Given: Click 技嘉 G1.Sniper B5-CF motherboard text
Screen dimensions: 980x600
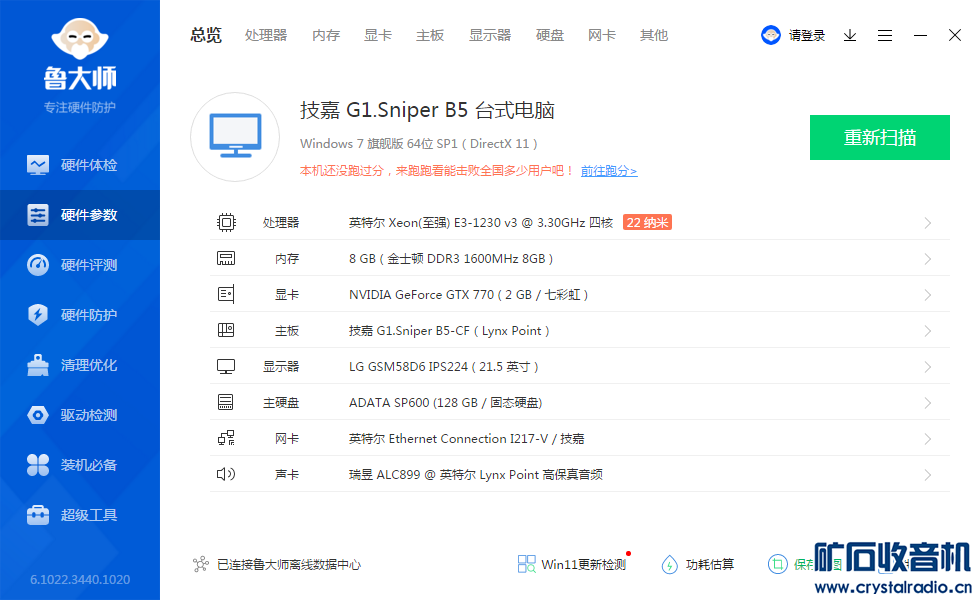Looking at the screenshot, I should (449, 331).
